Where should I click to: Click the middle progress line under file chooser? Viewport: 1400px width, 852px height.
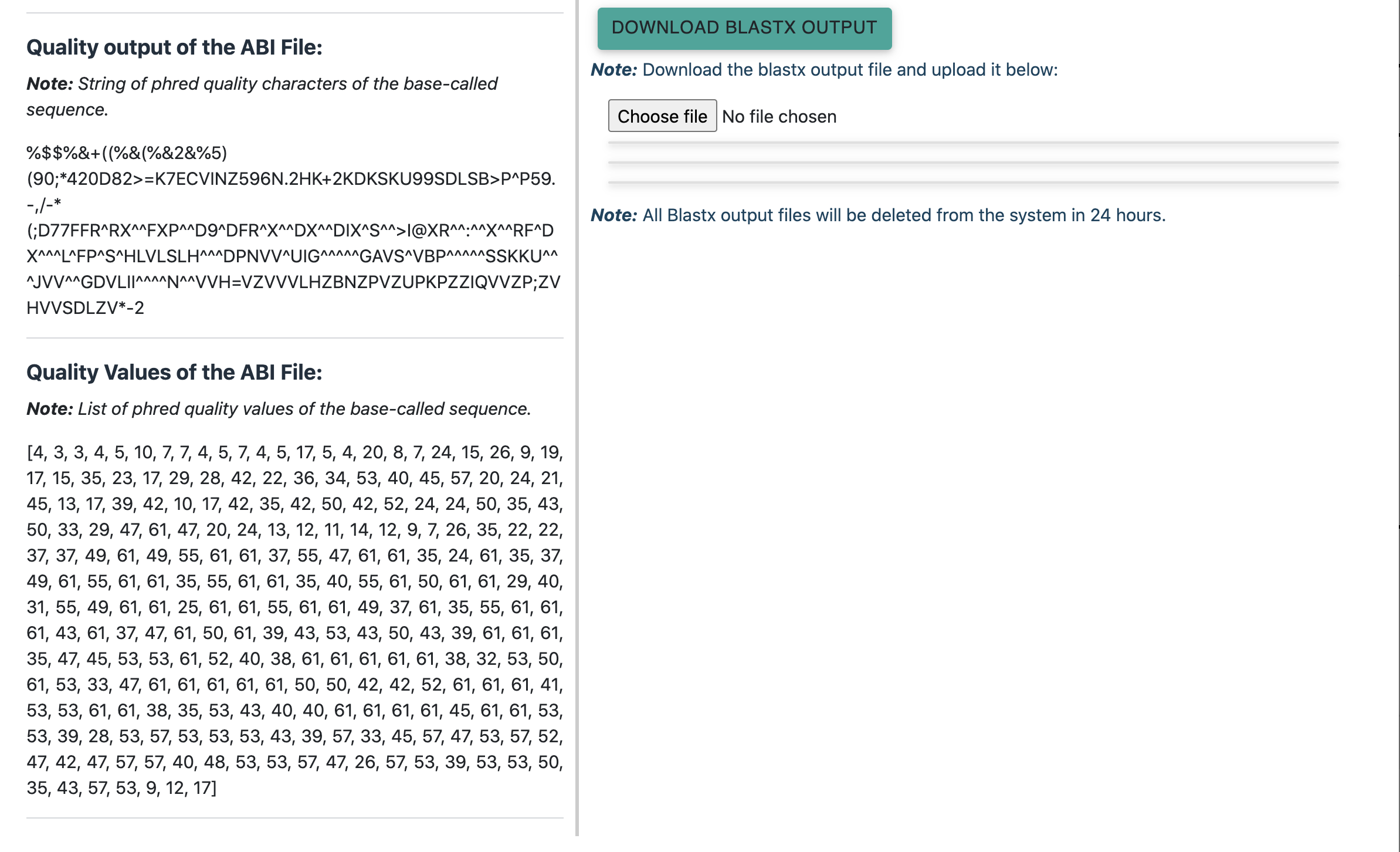(973, 163)
